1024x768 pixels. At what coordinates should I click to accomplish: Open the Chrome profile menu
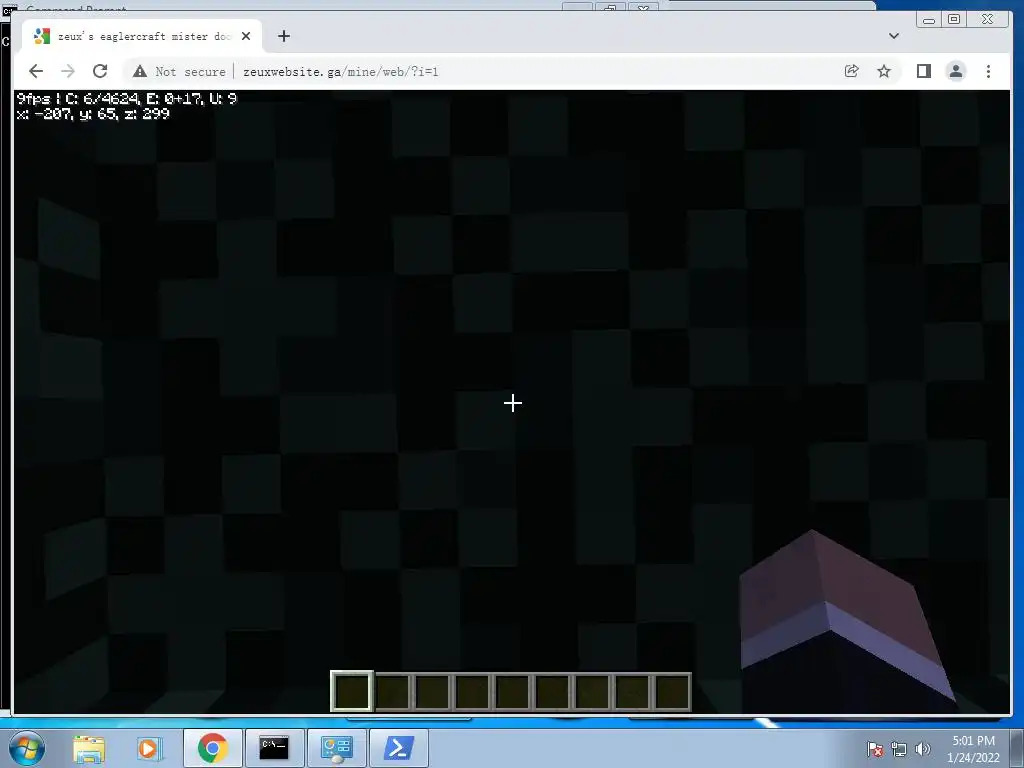click(x=956, y=71)
